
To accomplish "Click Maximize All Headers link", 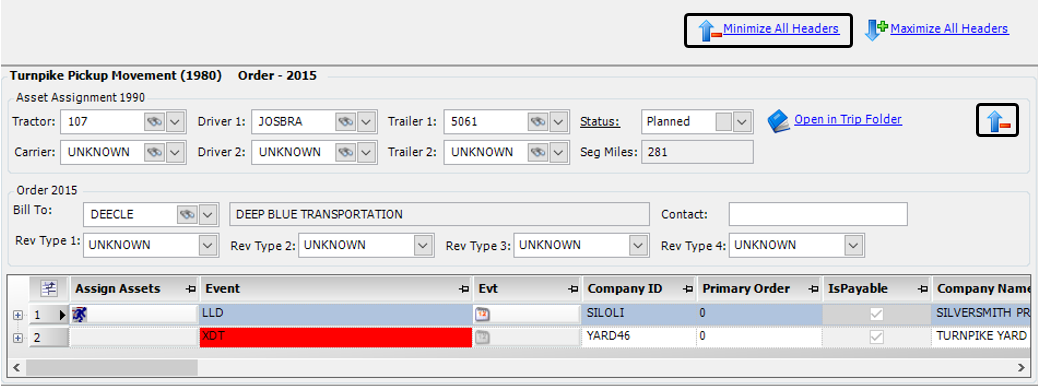I will [949, 29].
